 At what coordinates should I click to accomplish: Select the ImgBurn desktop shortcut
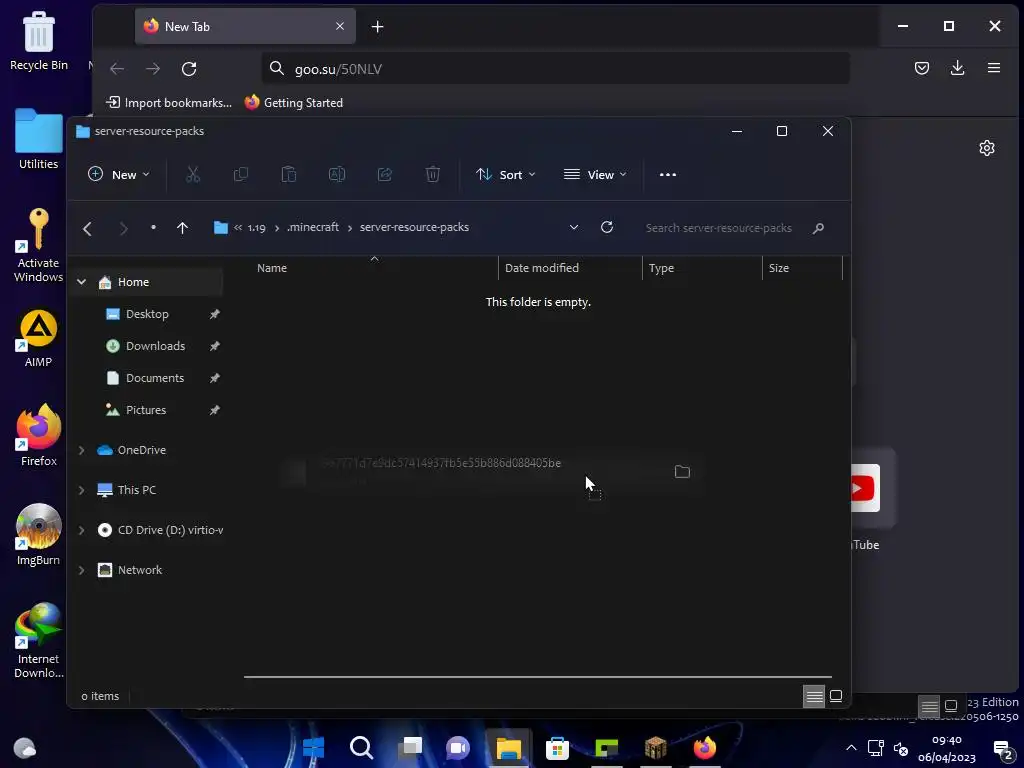click(x=38, y=535)
